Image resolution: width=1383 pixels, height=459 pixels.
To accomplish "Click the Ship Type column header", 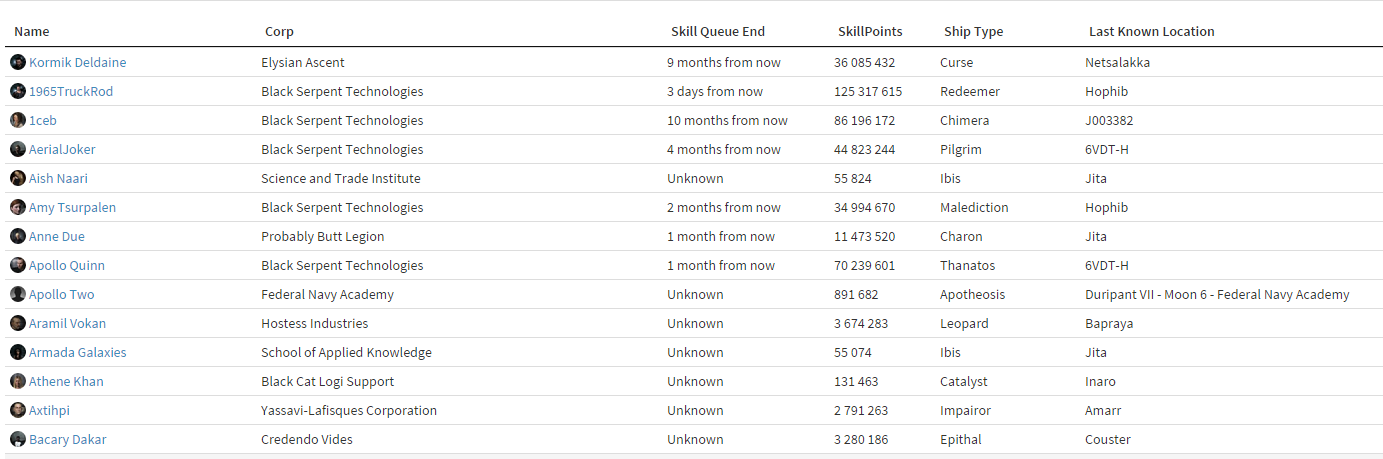I will (x=973, y=32).
